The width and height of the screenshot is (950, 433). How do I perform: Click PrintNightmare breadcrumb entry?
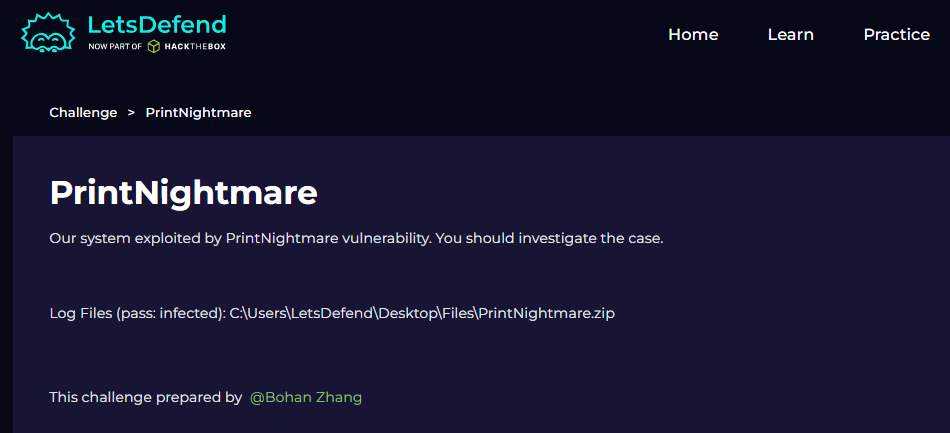pos(198,113)
